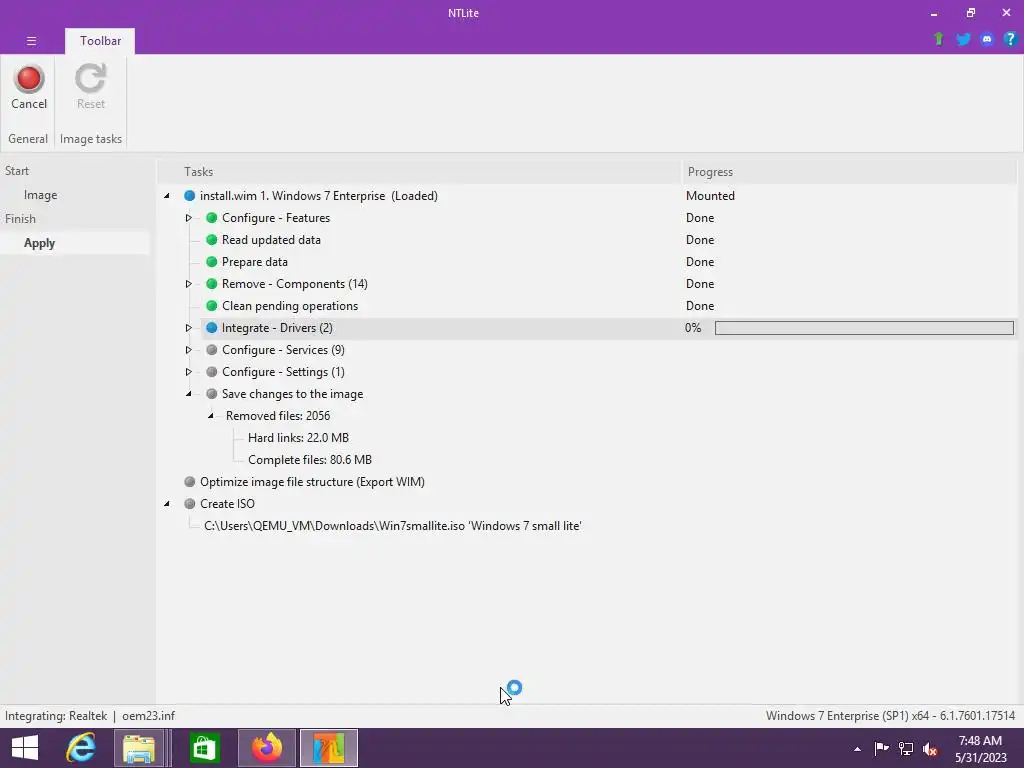Click the Reset arrow icon
The image size is (1024, 768).
[90, 78]
